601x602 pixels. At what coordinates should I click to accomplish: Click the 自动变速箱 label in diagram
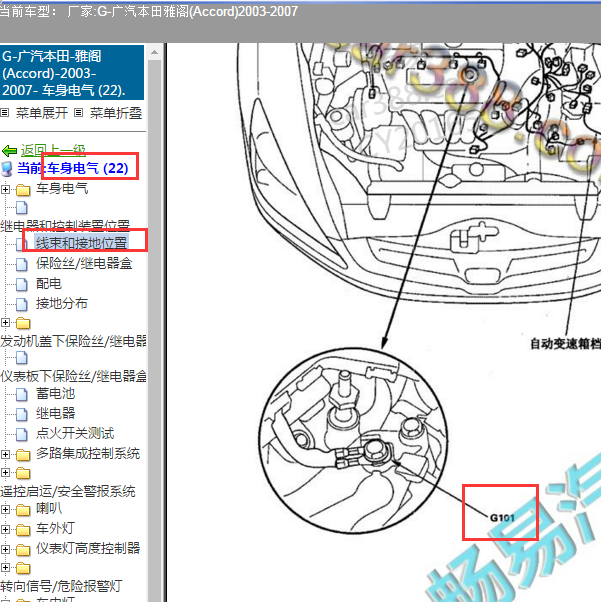[x=565, y=343]
